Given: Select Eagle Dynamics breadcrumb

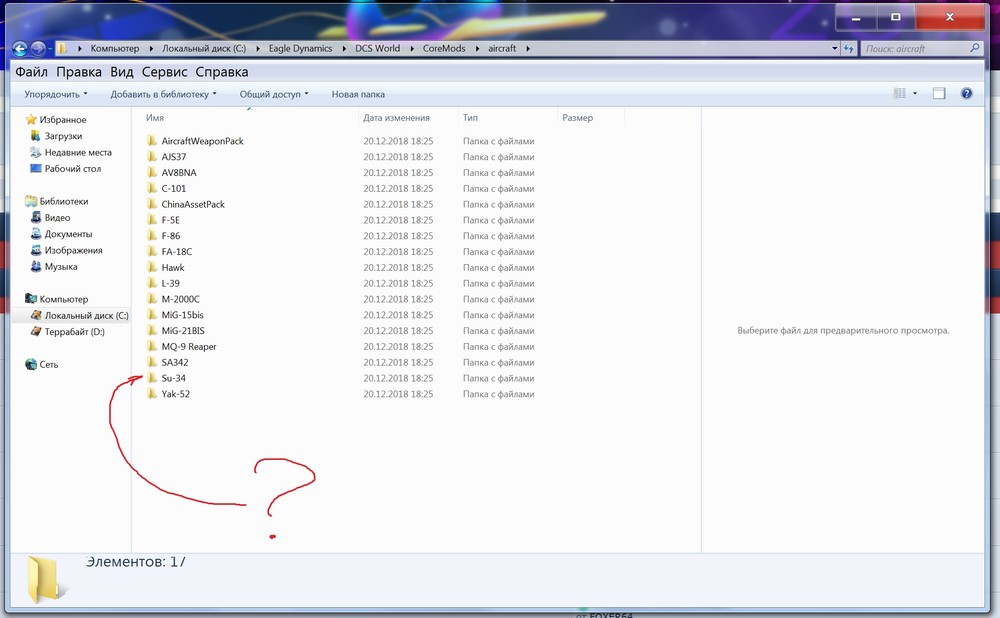Looking at the screenshot, I should (x=300, y=48).
